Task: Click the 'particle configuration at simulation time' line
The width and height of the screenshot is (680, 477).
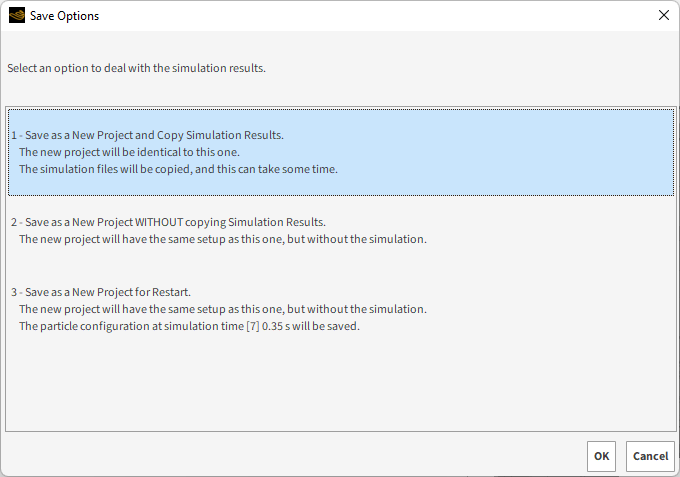Action: [x=190, y=326]
